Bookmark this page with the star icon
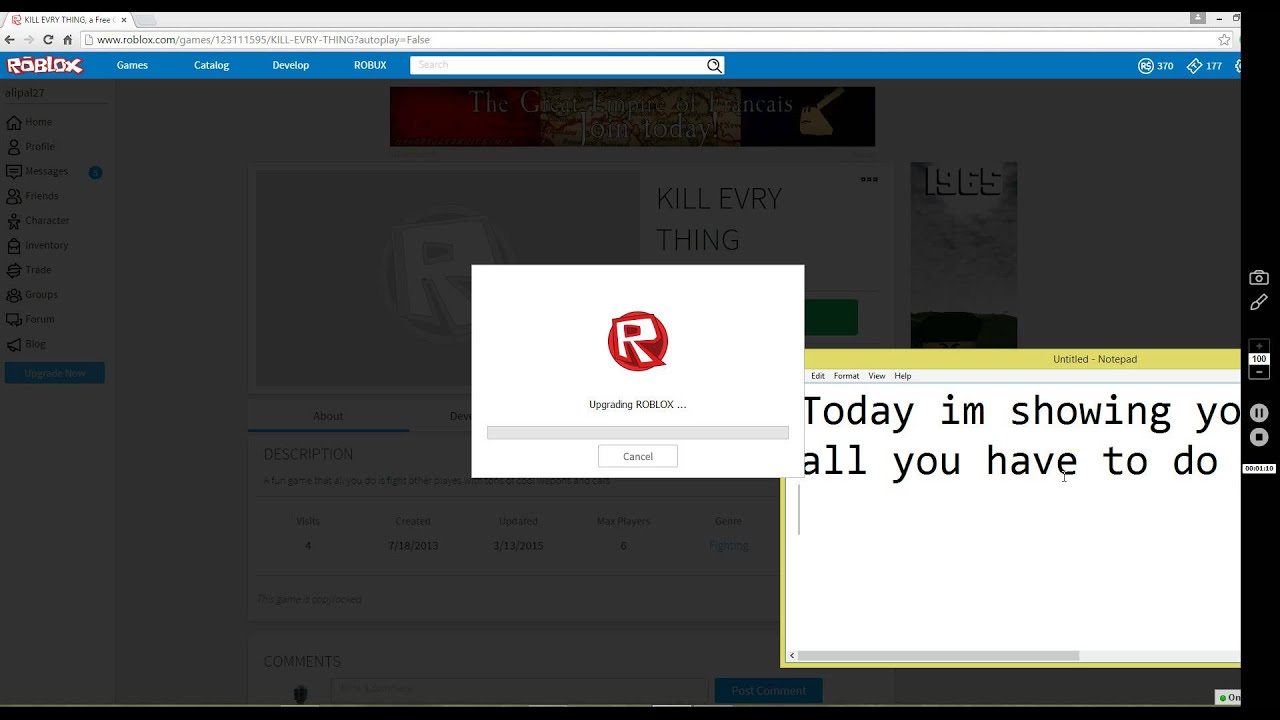This screenshot has width=1280, height=720. pos(1224,40)
